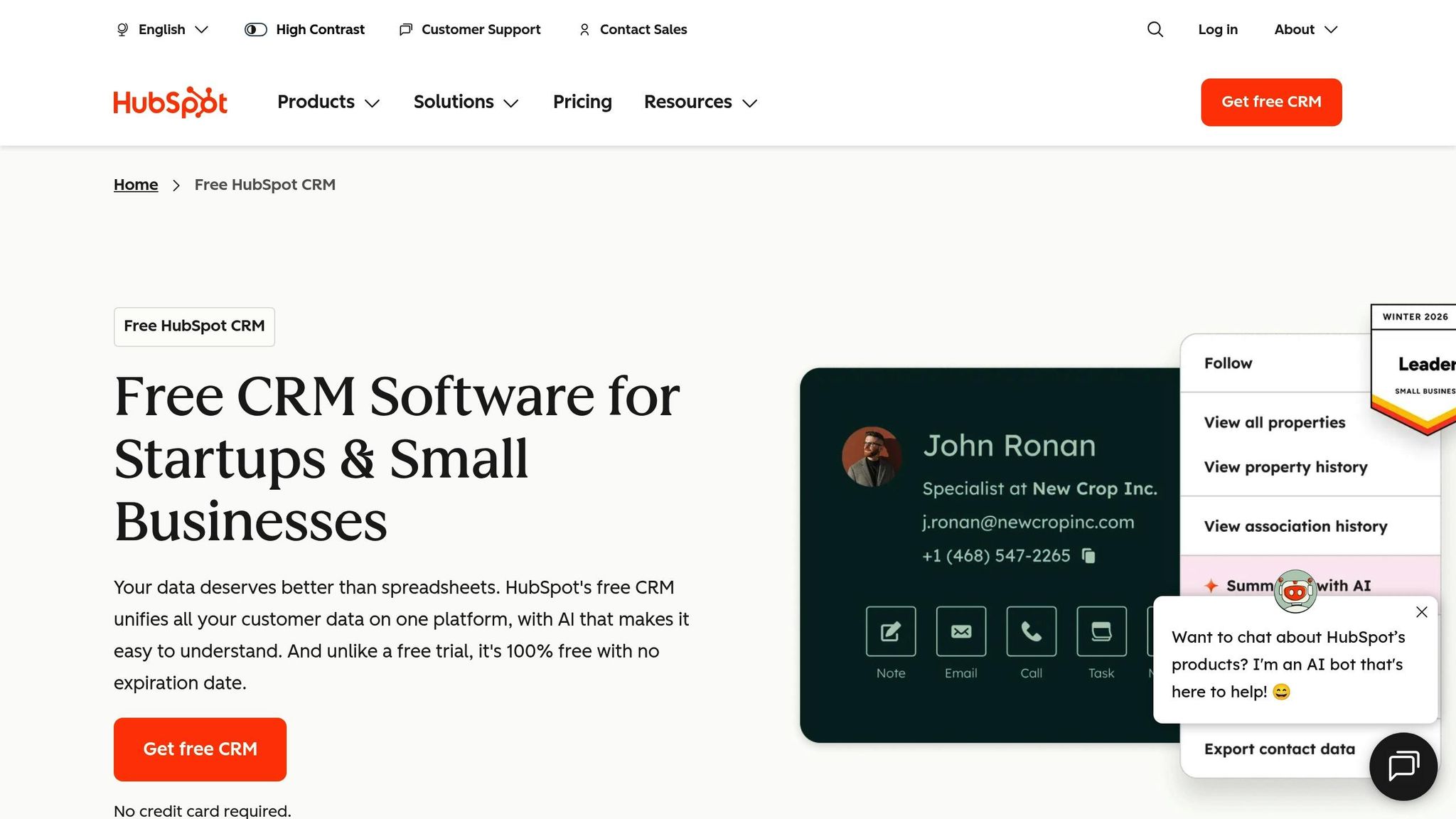Screen dimensions: 1456x819
Task: Dismiss the AI bot chat popup
Action: click(1421, 611)
